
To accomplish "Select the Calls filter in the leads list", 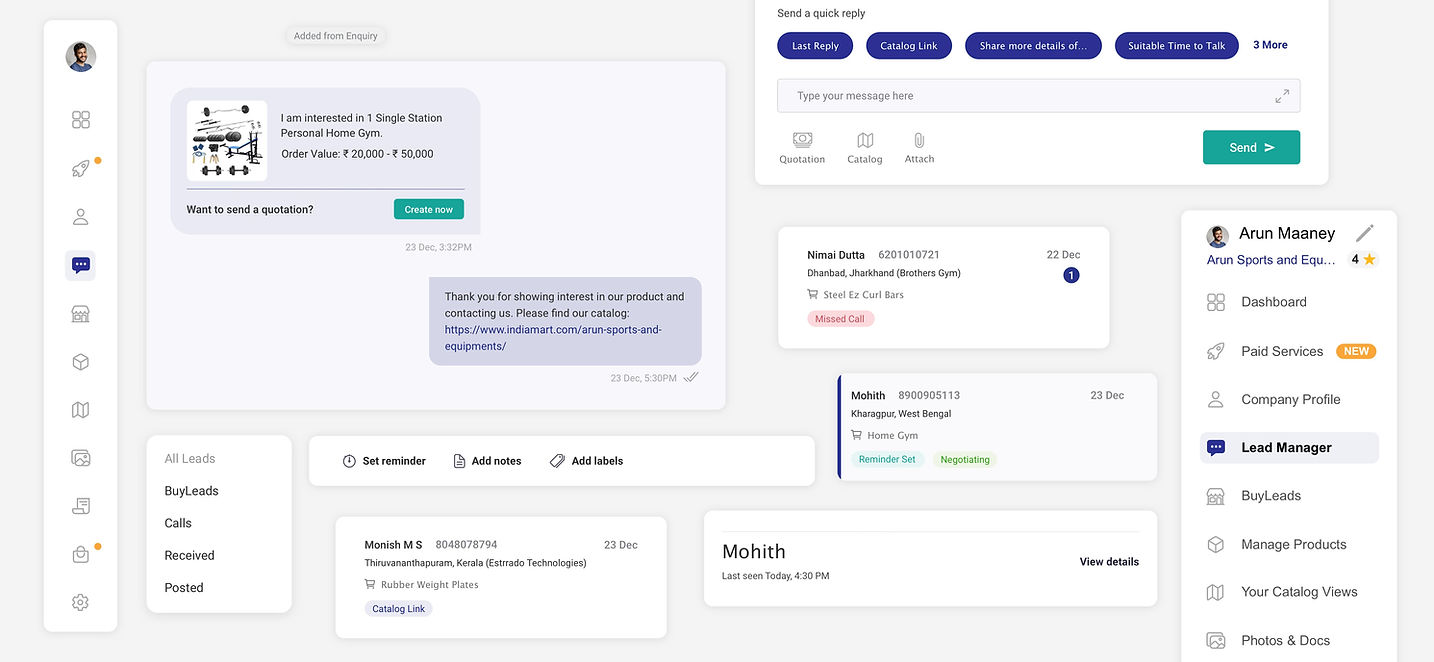I will pos(178,523).
